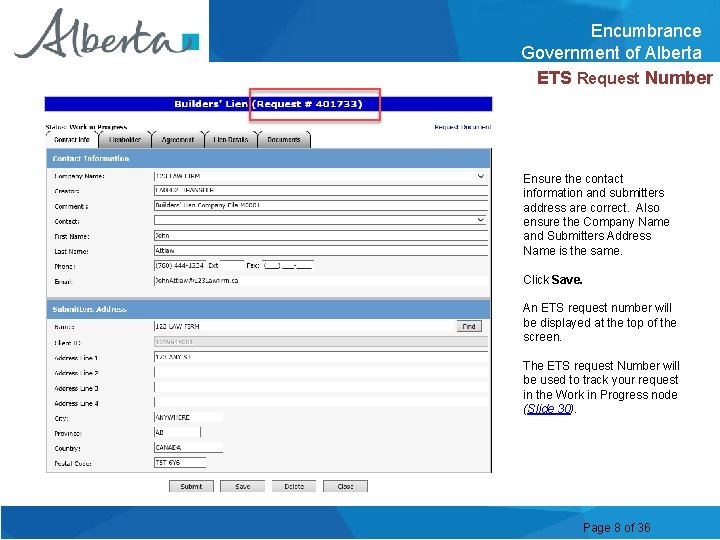The height and width of the screenshot is (540, 720).
Task: Click the Postal Code field
Action: click(x=180, y=463)
